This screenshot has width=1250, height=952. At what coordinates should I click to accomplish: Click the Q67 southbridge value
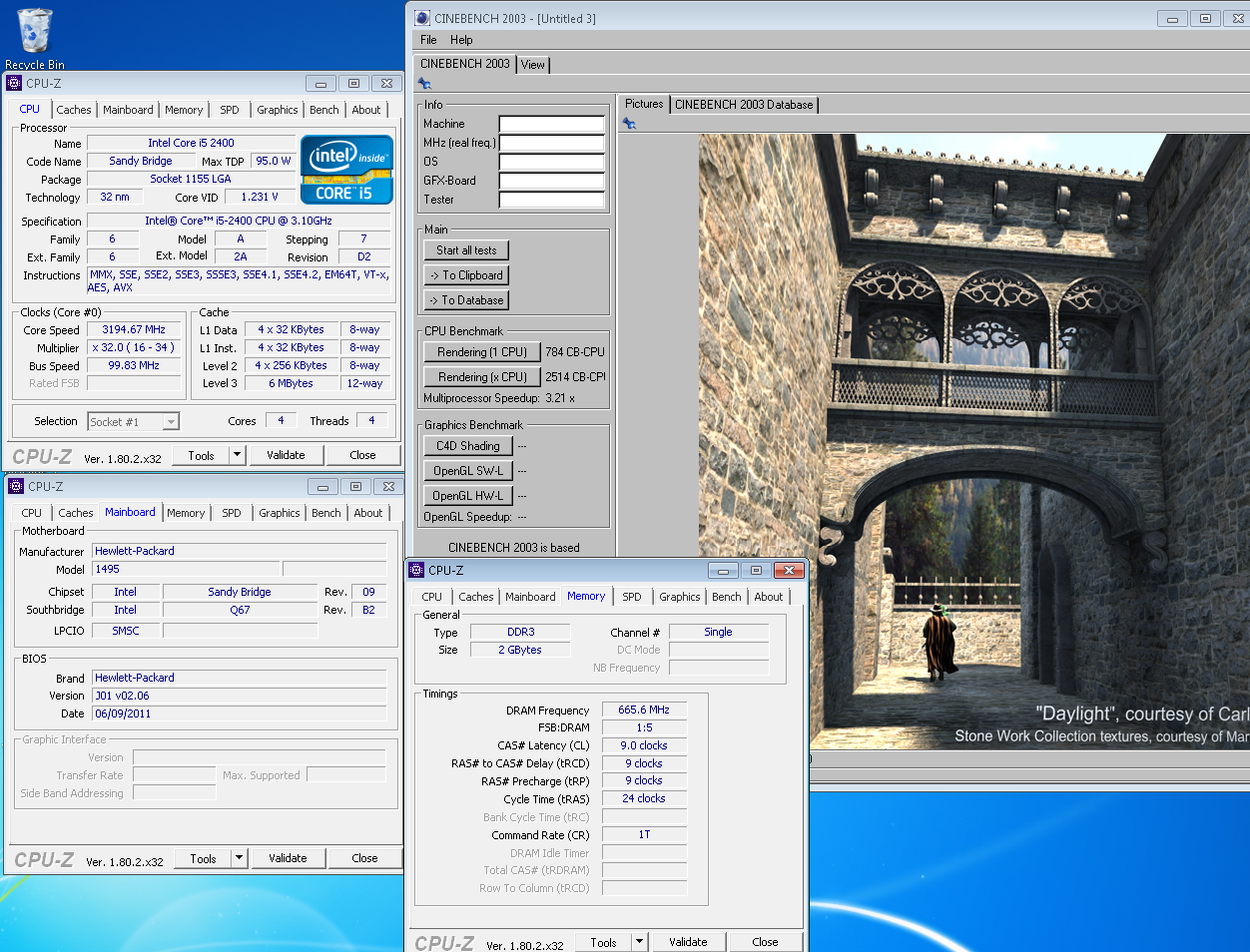pyautogui.click(x=240, y=610)
